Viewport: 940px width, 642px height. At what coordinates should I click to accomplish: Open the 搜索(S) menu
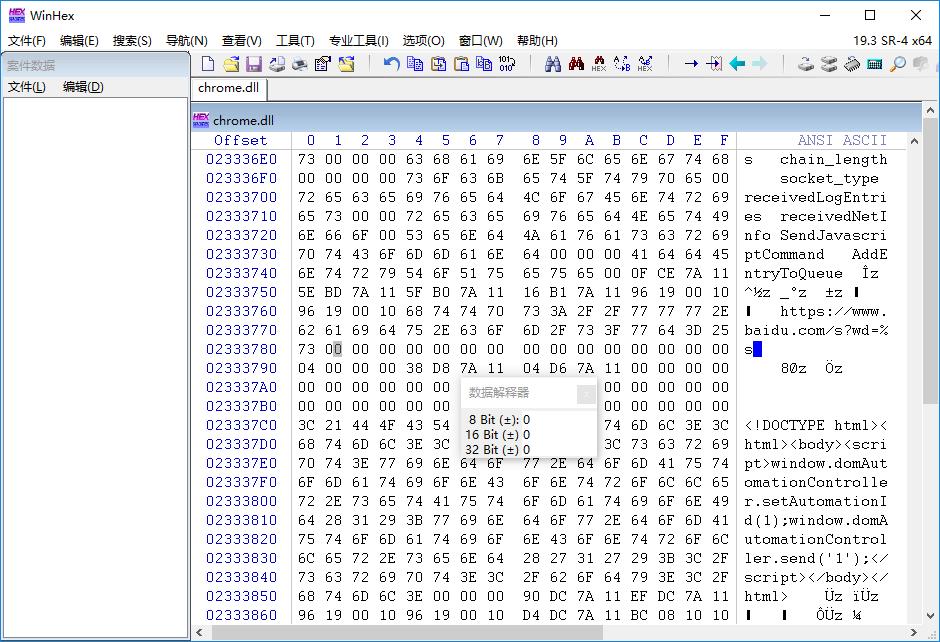[x=132, y=41]
